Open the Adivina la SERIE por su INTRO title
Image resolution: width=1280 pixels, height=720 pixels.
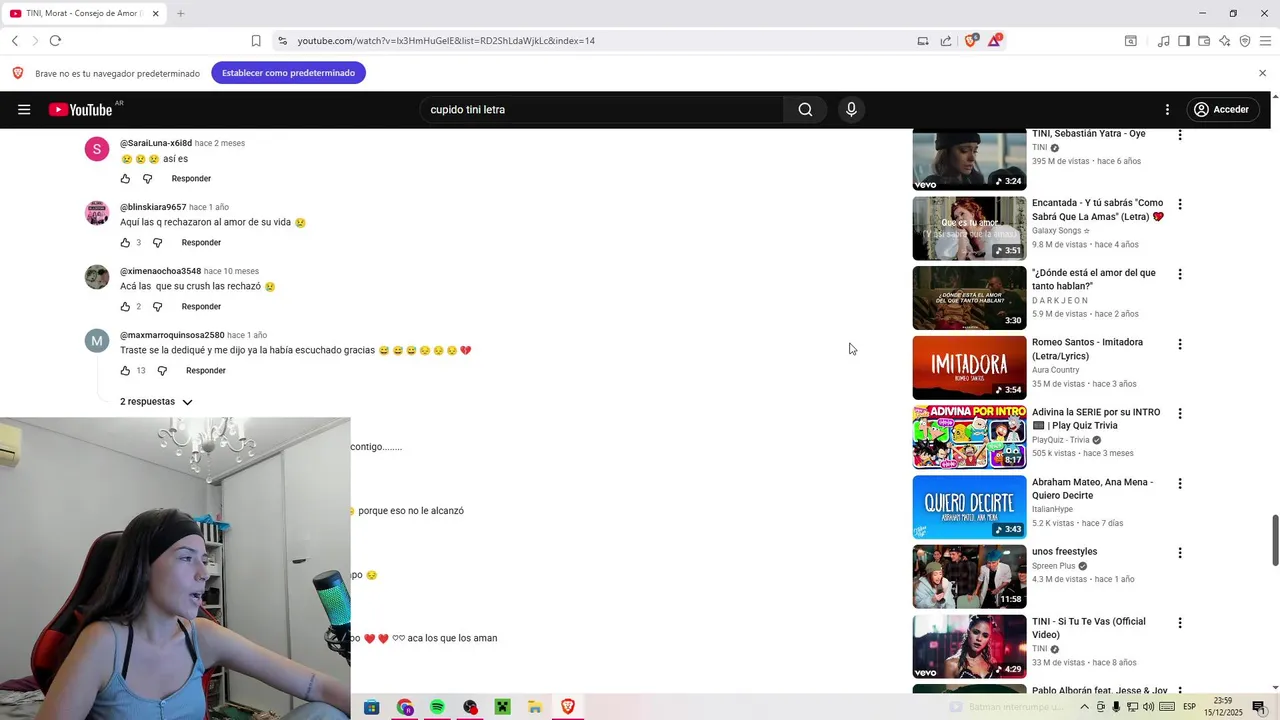(x=1096, y=419)
